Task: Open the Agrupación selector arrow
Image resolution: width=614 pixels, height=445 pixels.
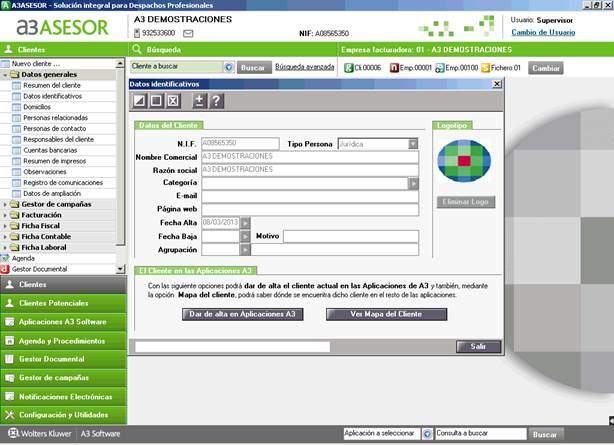Action: coord(245,250)
